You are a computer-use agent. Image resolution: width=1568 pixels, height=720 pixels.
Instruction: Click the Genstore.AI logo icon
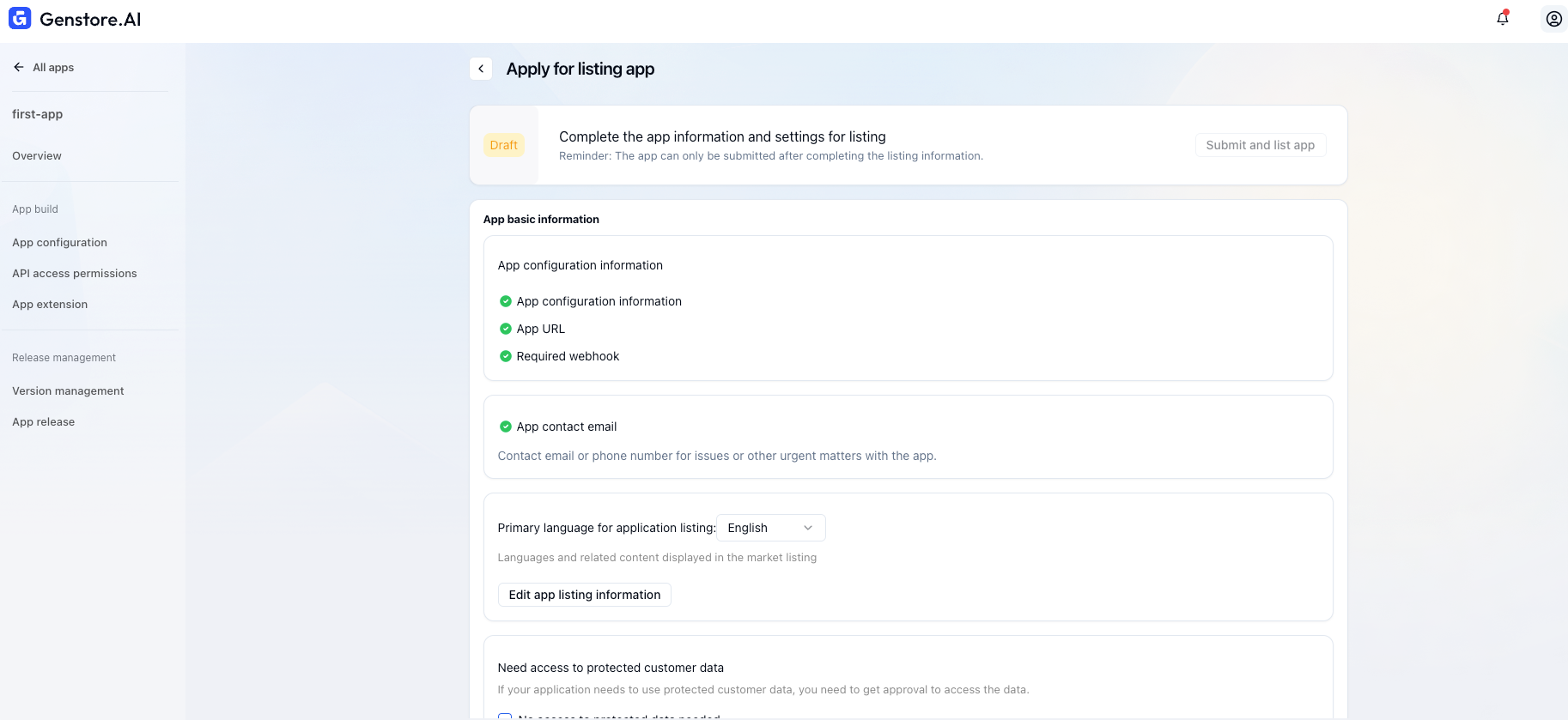pos(20,18)
